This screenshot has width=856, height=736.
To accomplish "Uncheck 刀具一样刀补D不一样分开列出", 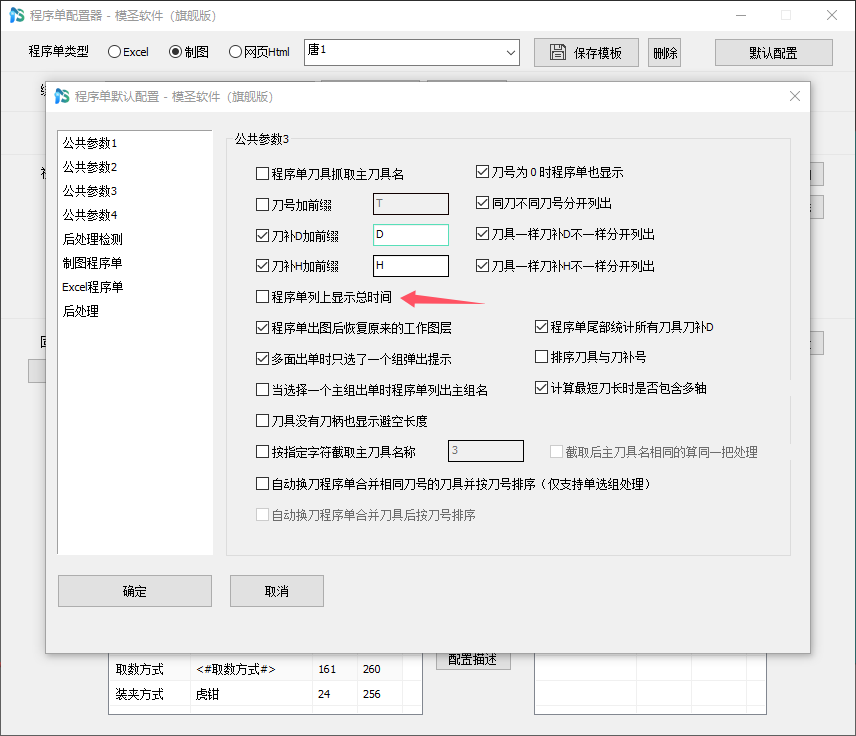I will 483,234.
